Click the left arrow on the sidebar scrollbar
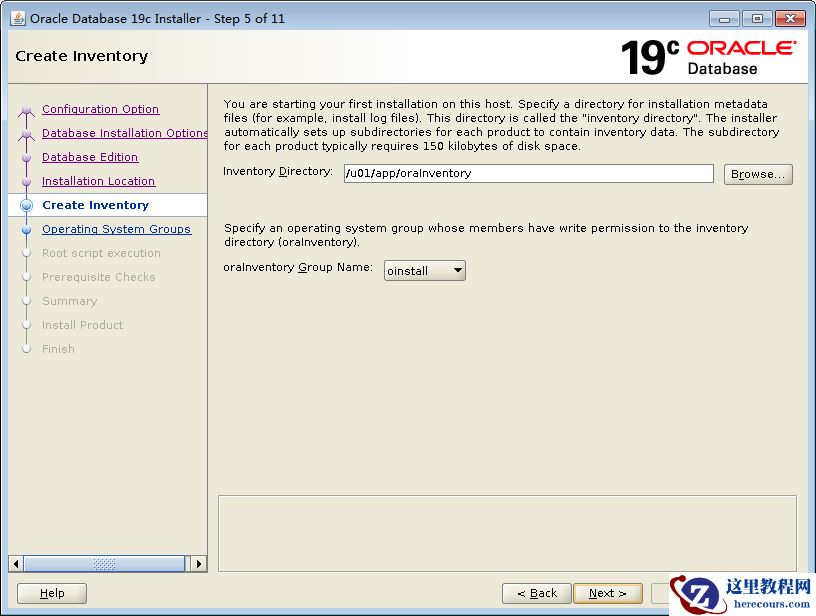The height and width of the screenshot is (616, 816). 16,564
